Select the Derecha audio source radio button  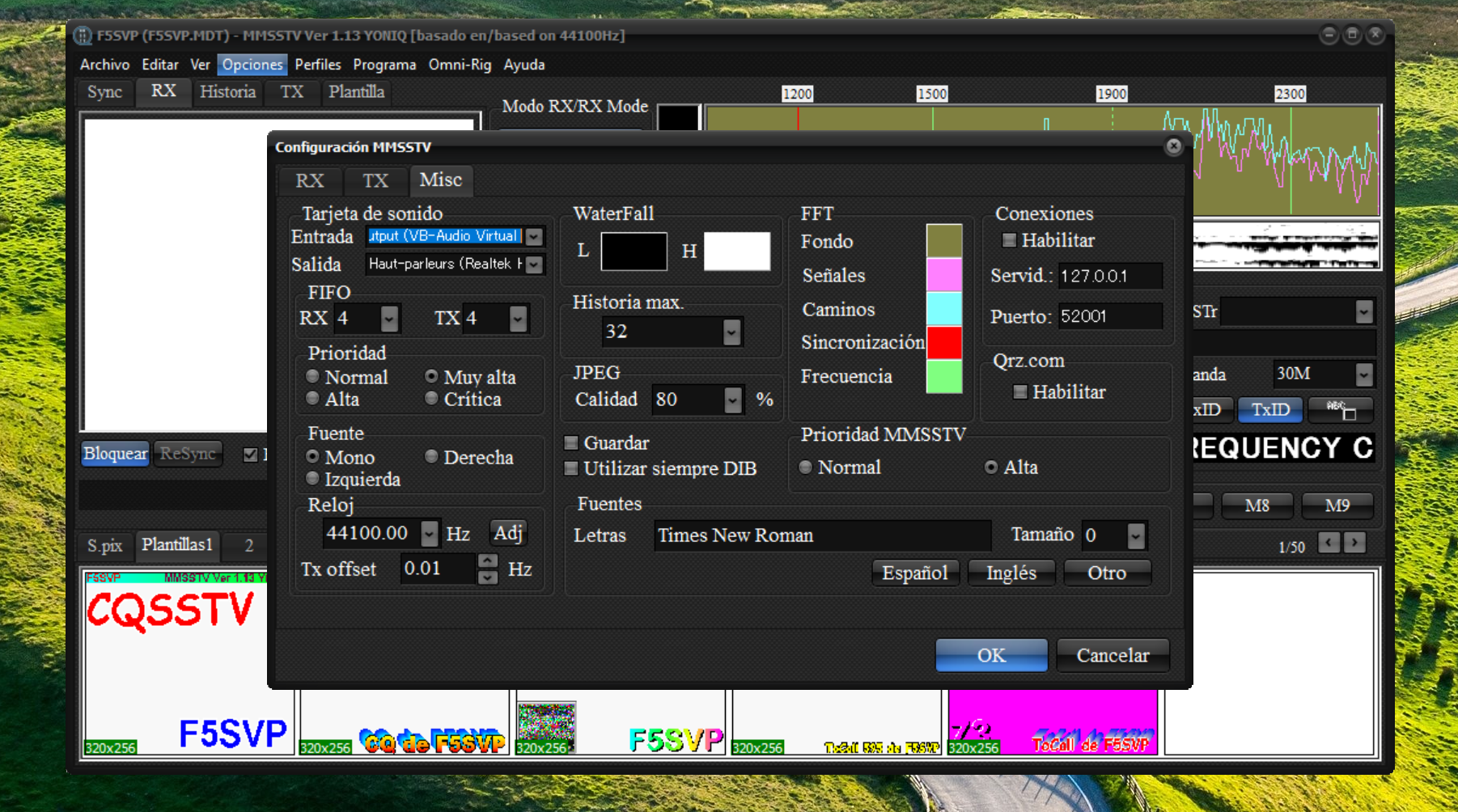tap(430, 457)
